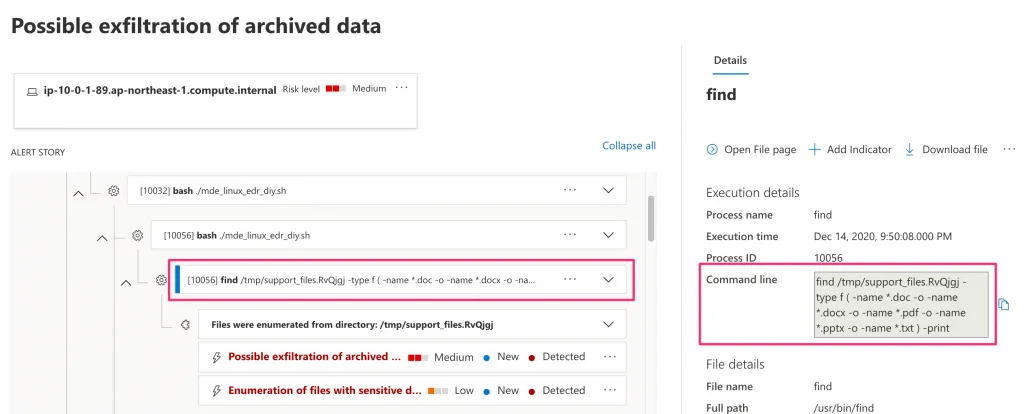The width and height of the screenshot is (1024, 414).
Task: Collapse tree arrow left of bash 10056
Action: 102,237
